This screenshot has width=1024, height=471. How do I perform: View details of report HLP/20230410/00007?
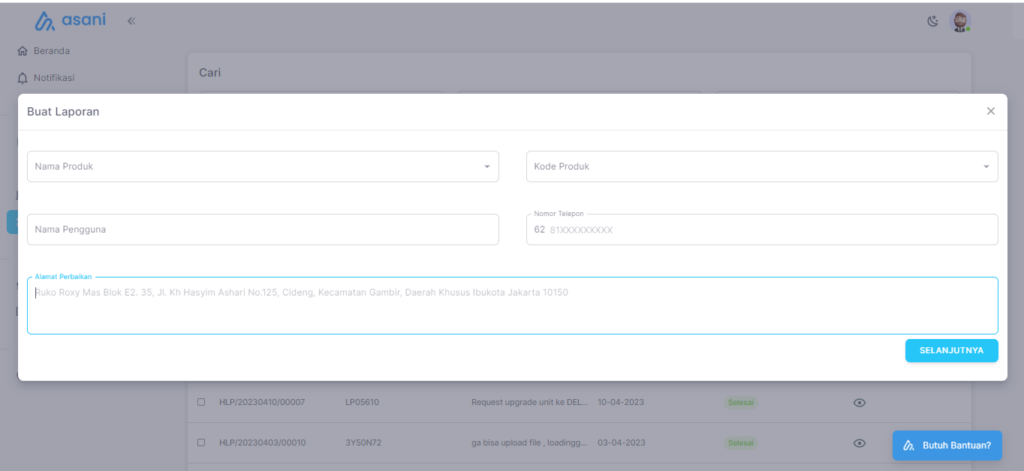tap(858, 402)
